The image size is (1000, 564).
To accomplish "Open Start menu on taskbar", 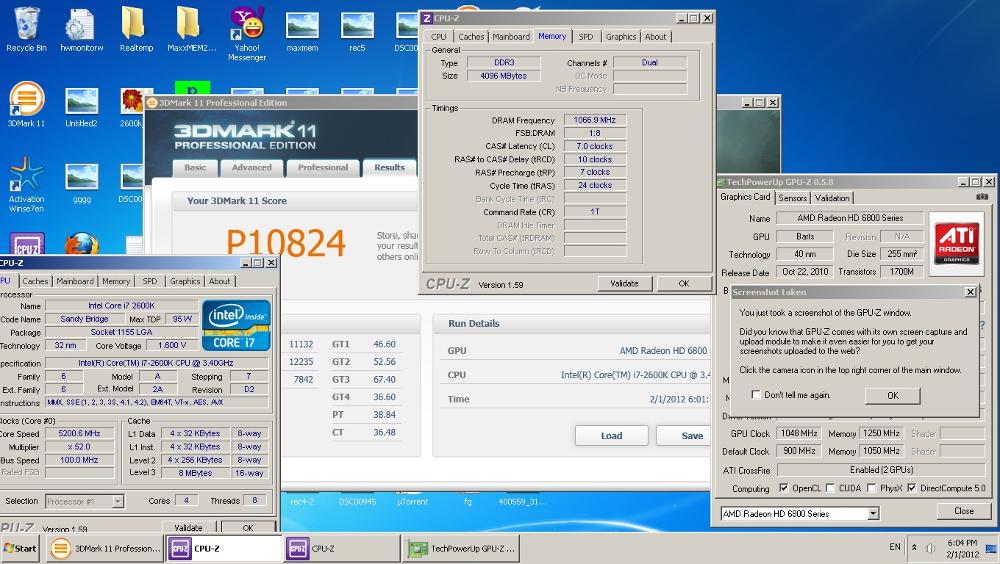I will click(20, 548).
